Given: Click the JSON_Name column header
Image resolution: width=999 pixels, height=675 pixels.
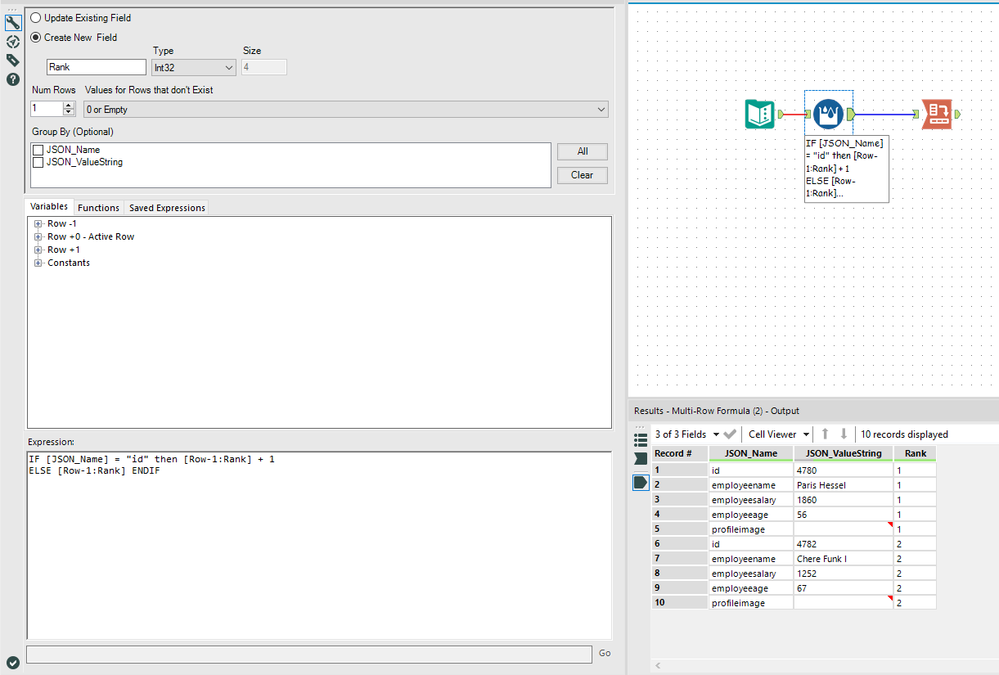Looking at the screenshot, I should pos(751,453).
